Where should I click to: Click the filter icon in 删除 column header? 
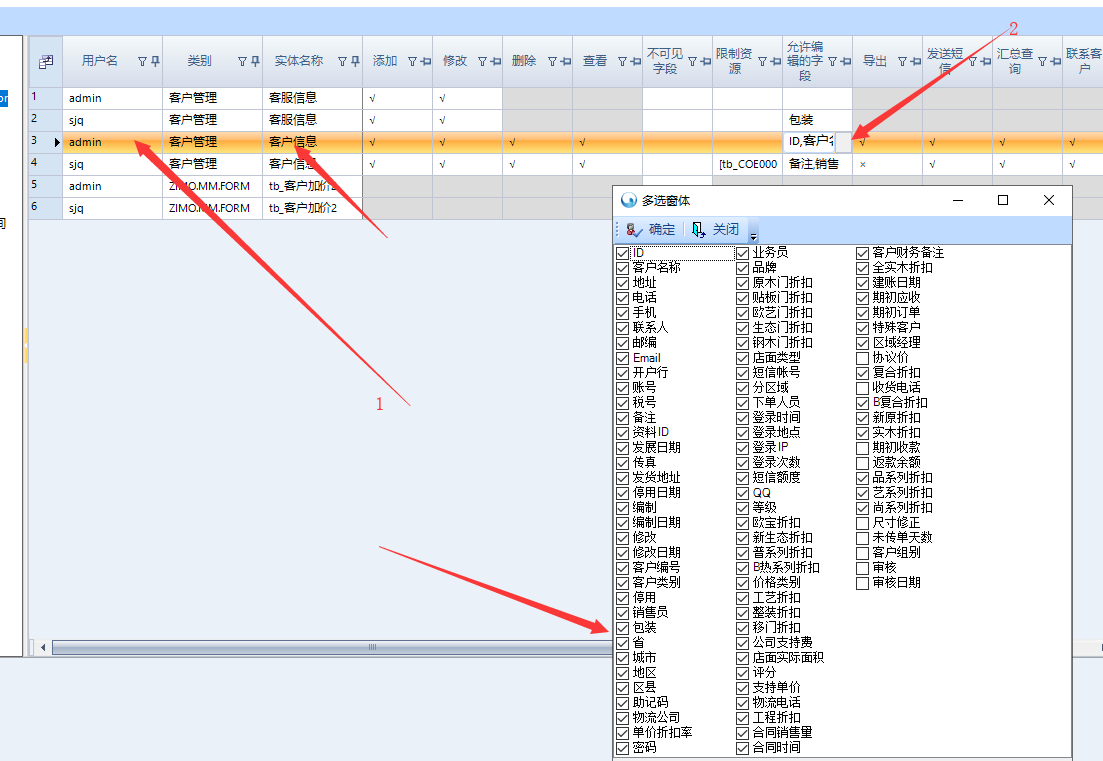tap(552, 62)
